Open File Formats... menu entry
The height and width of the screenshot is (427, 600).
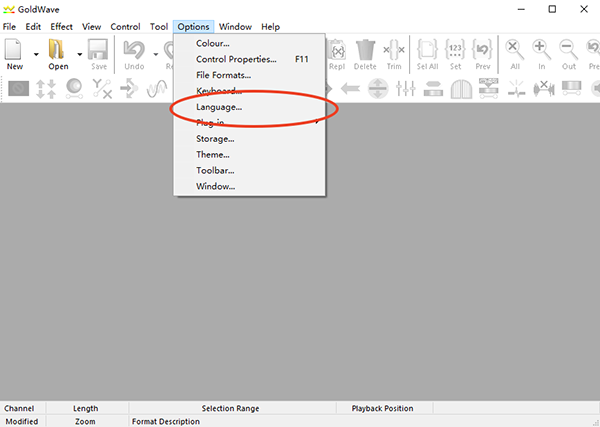tap(223, 75)
